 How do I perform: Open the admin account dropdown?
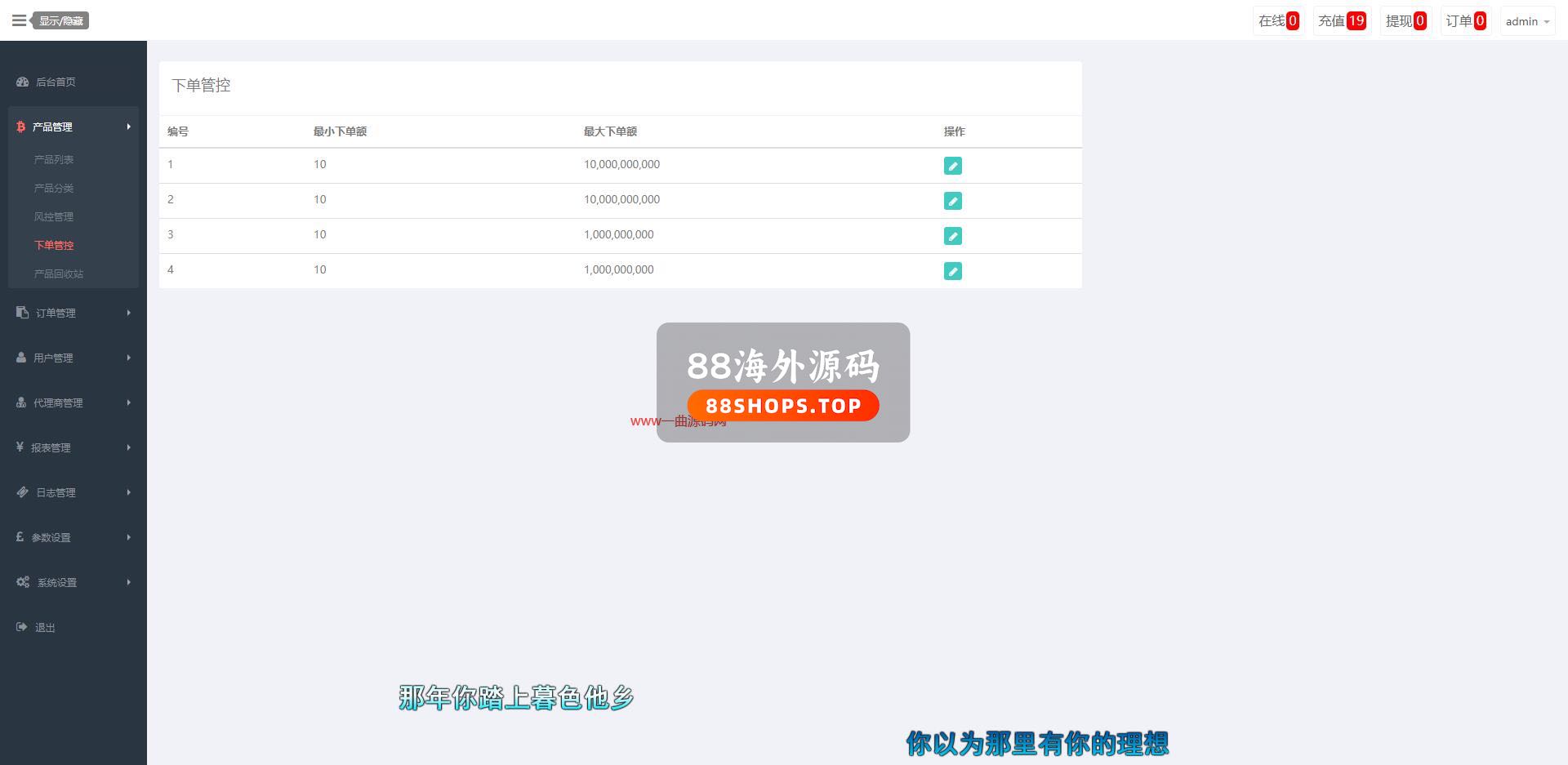1526,21
